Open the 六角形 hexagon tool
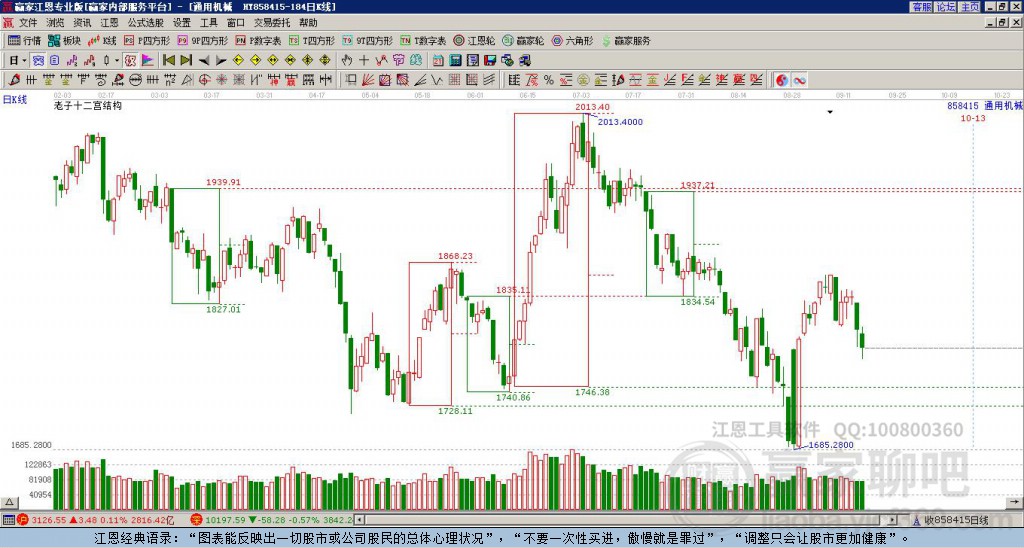The width and height of the screenshot is (1024, 548). coord(572,40)
